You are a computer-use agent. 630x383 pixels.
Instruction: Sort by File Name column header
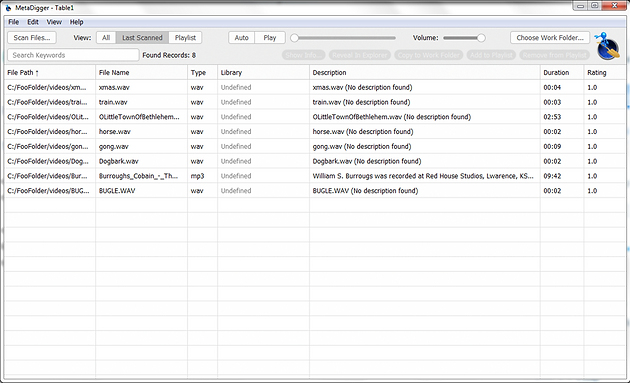click(141, 73)
